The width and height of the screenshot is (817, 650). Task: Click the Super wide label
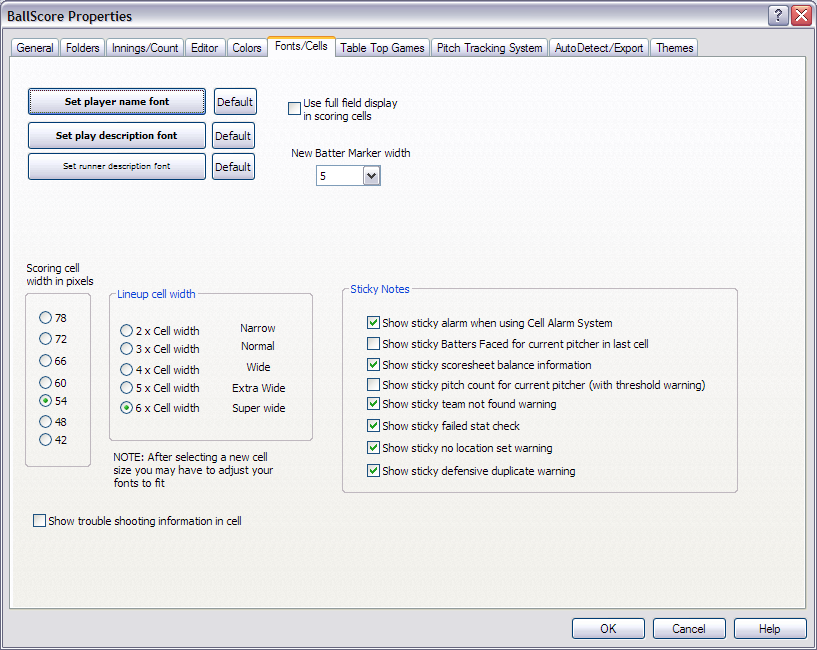(x=258, y=408)
